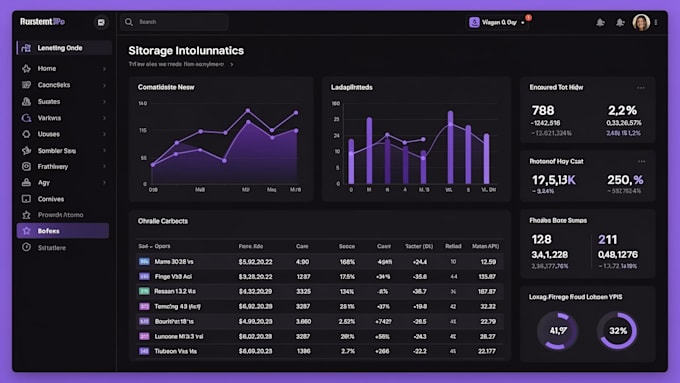Click the 788 value in Encoured card
This screenshot has width=680, height=383.
point(543,111)
